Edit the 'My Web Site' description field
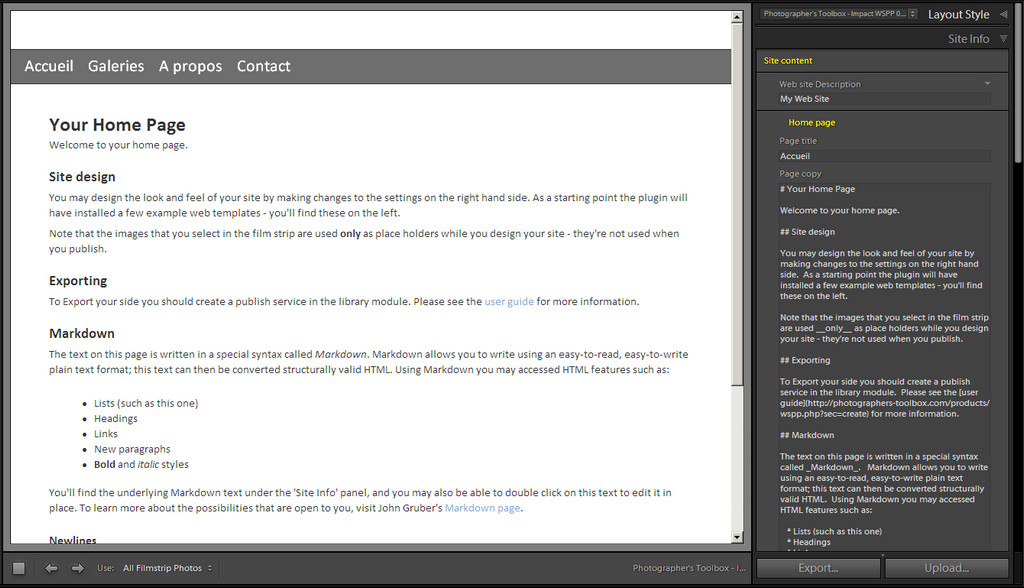This screenshot has height=588, width=1024. pos(885,99)
